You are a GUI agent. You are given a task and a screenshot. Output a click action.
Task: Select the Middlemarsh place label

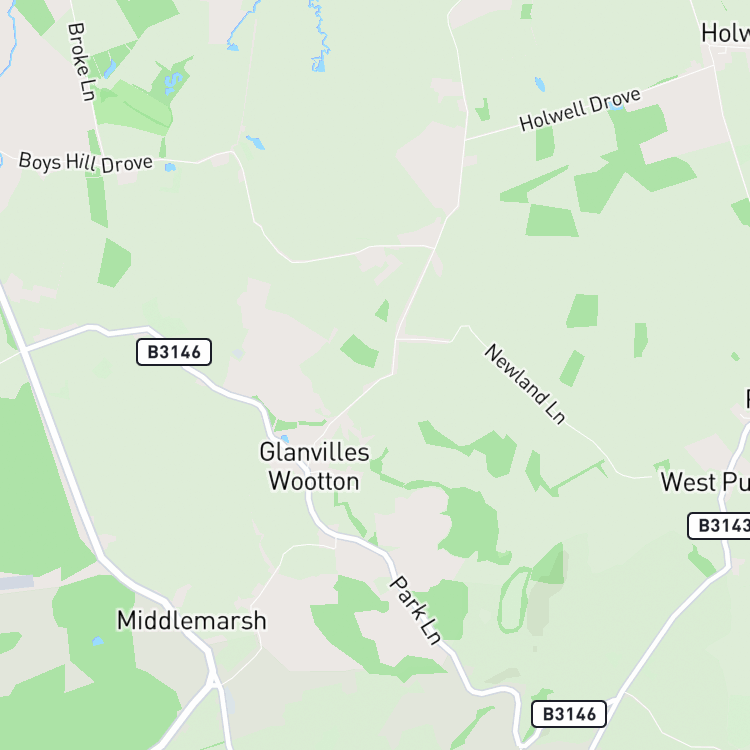191,620
